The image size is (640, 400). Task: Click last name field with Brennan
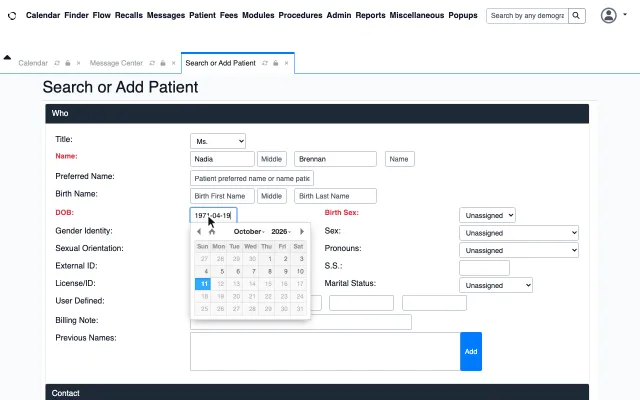click(335, 159)
